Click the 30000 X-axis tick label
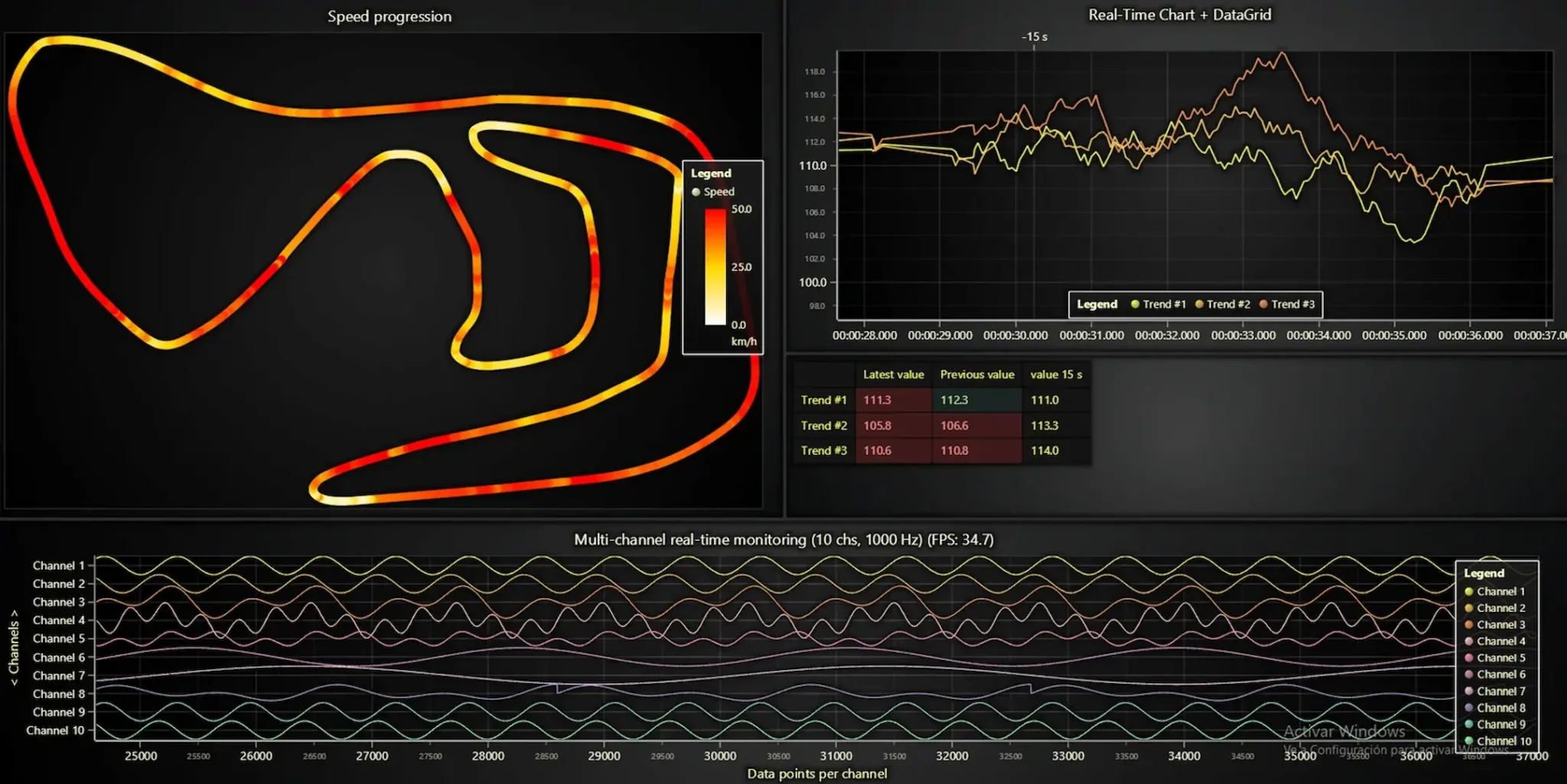This screenshot has height=784, width=1567. [x=720, y=756]
